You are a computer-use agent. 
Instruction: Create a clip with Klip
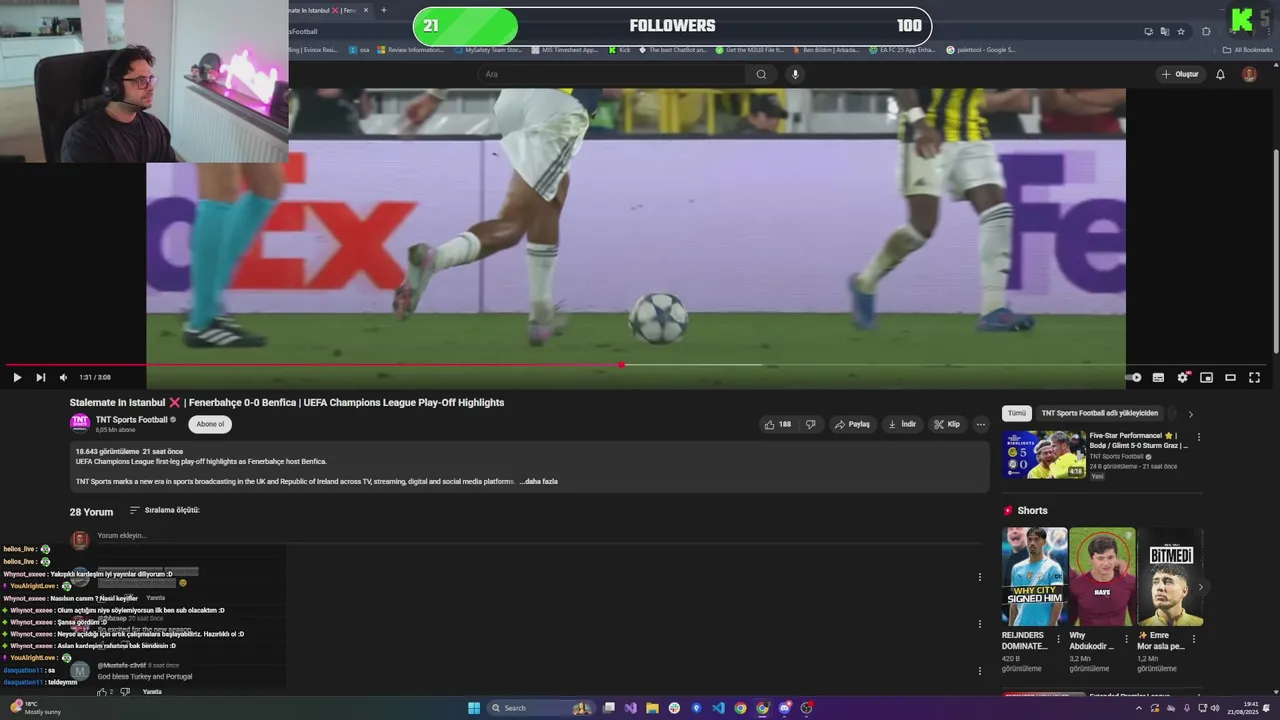(947, 424)
